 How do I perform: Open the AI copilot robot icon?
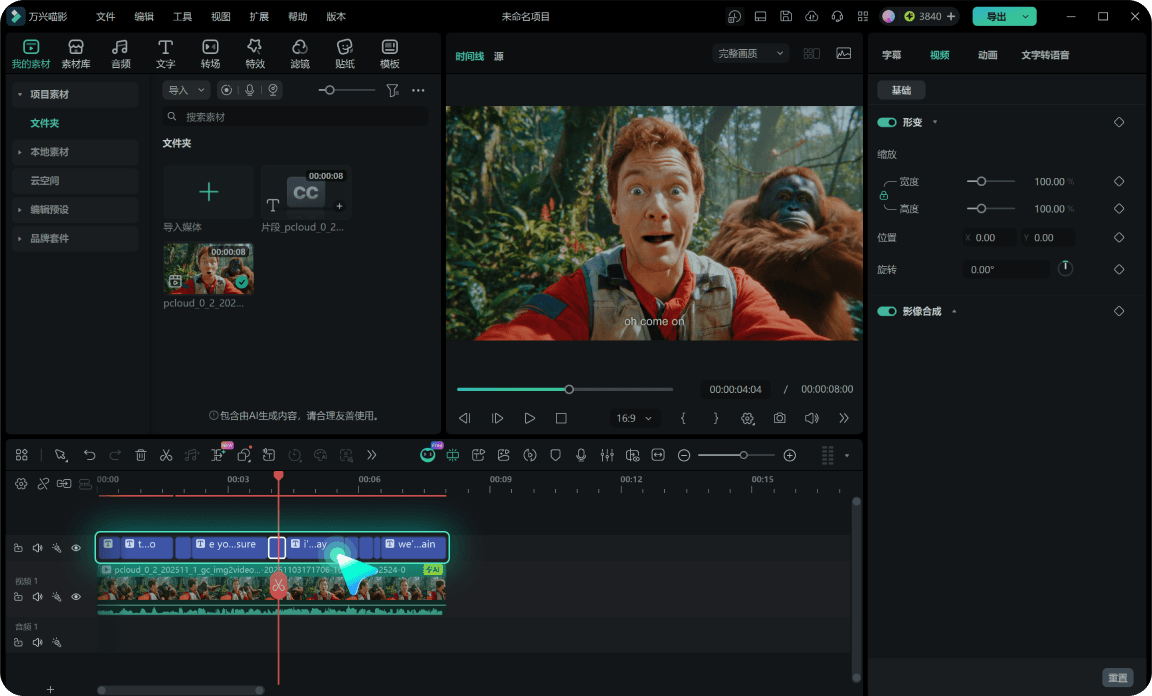click(428, 456)
